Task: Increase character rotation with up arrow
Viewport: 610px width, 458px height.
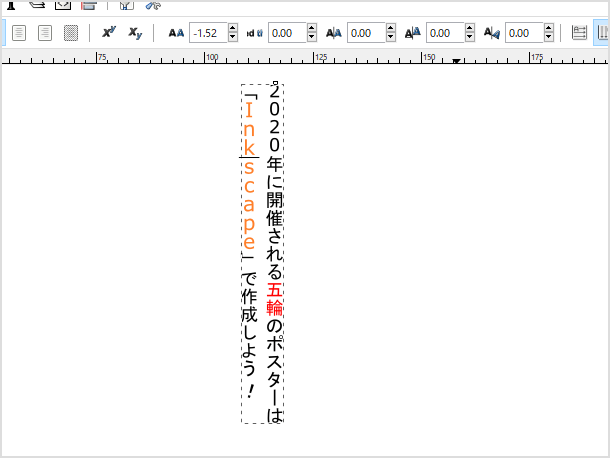Action: 549,28
